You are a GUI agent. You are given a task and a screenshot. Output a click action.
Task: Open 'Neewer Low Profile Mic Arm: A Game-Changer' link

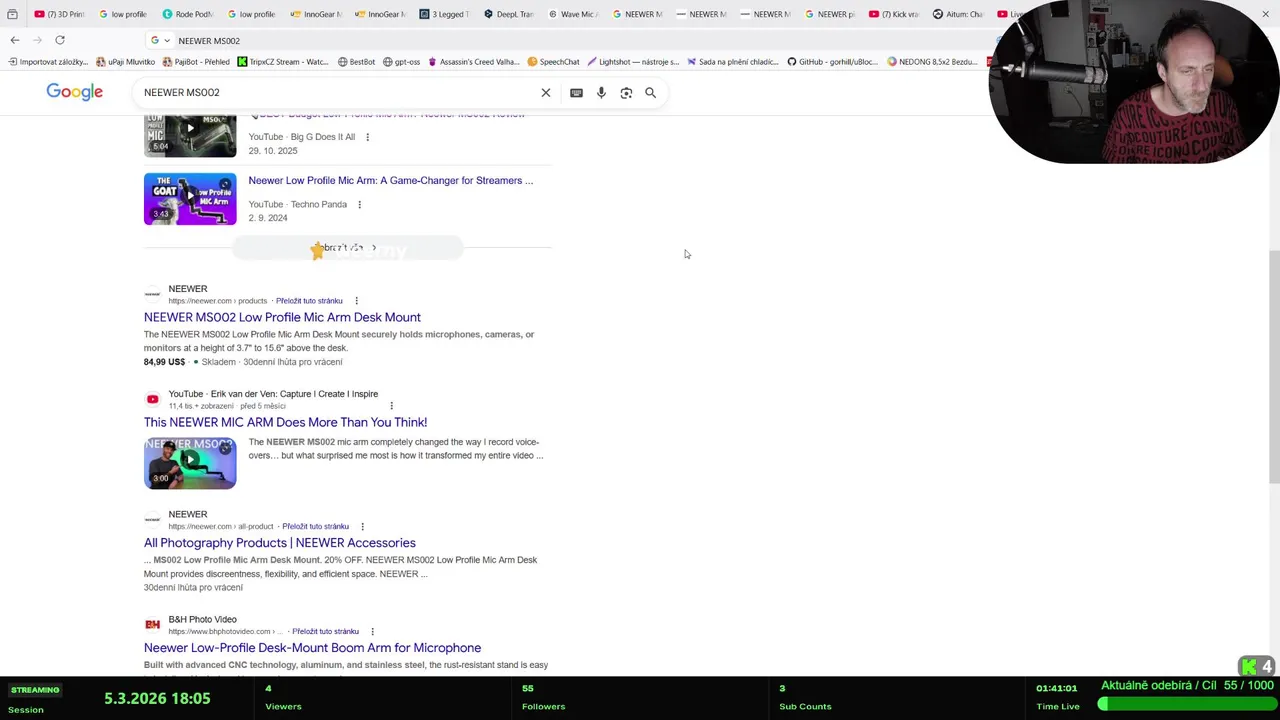pyautogui.click(x=390, y=181)
